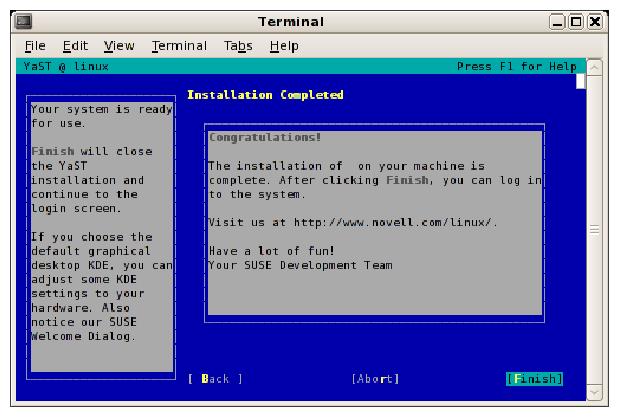Open the Help menu

click(284, 46)
